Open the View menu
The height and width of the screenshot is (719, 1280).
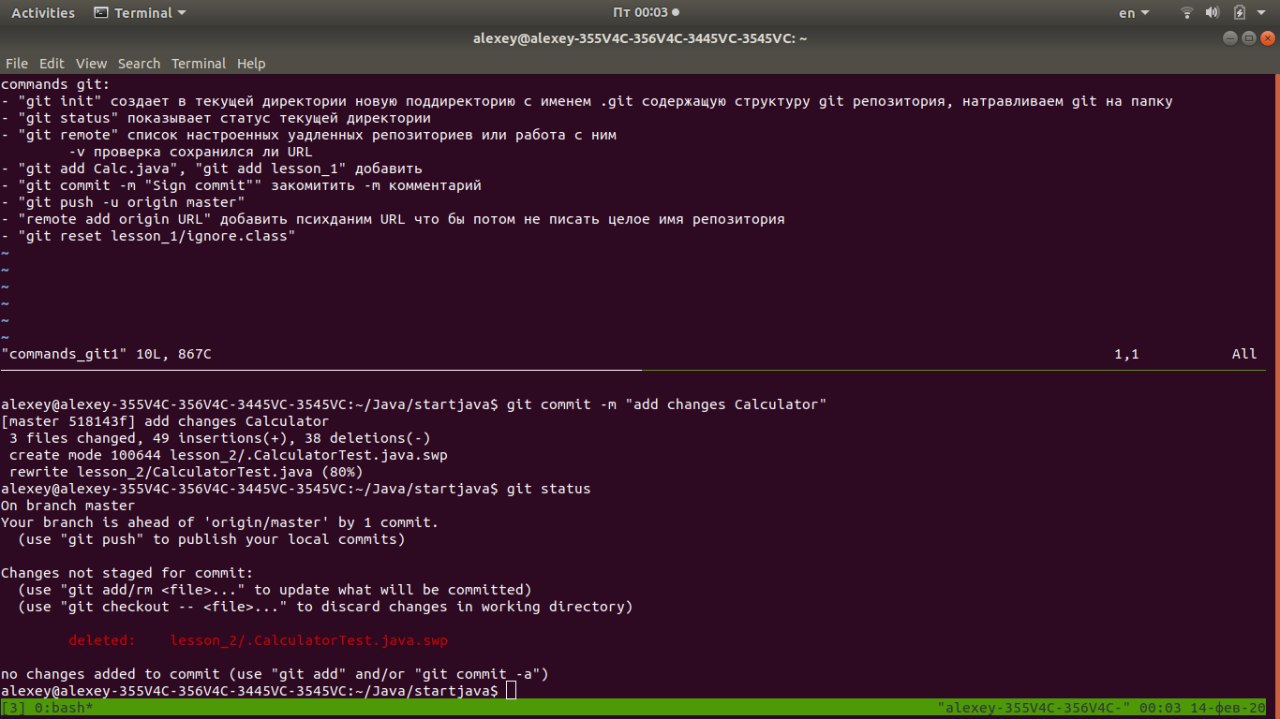click(91, 63)
